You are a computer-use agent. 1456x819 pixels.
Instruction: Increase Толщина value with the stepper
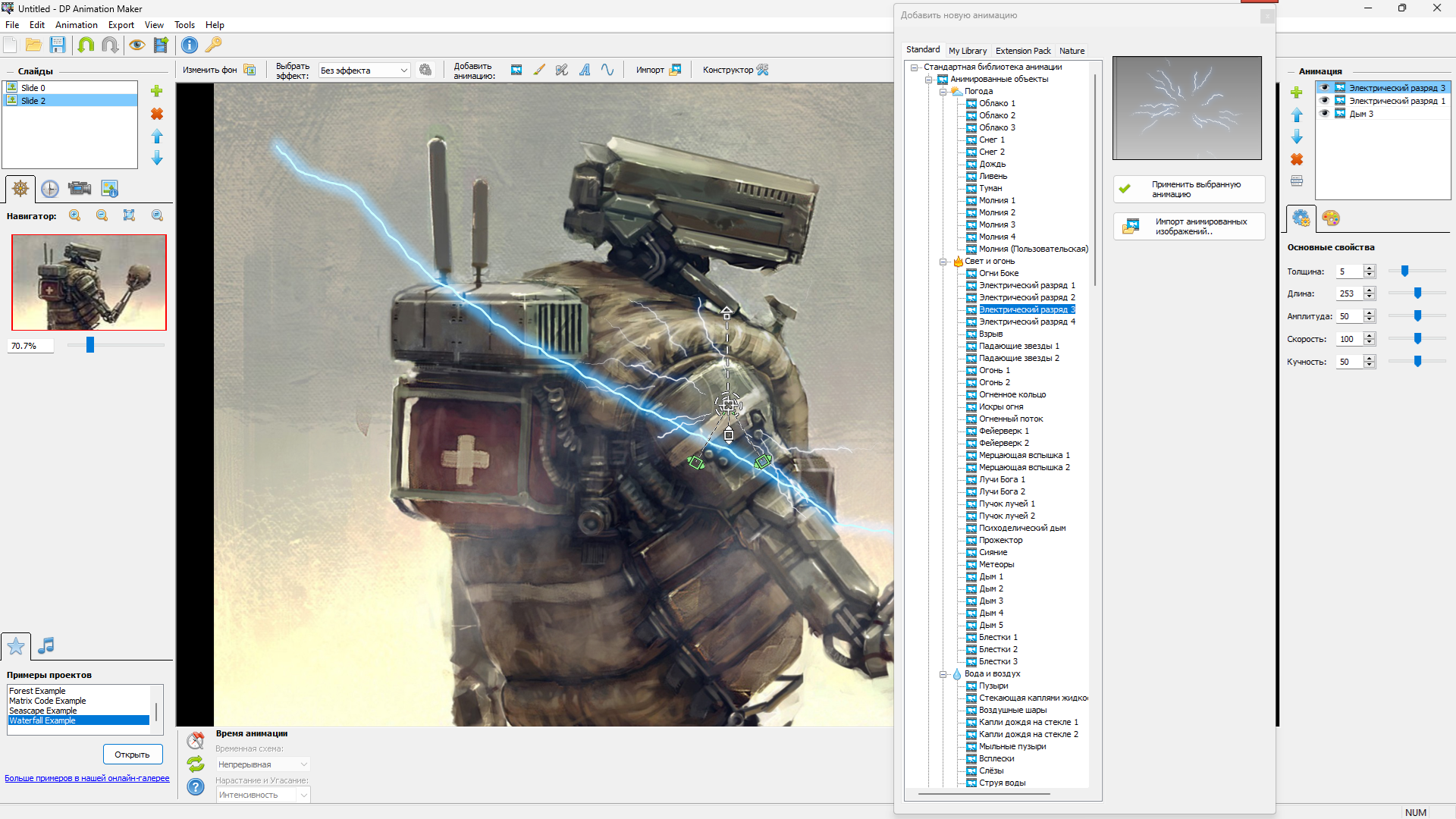(x=1370, y=268)
